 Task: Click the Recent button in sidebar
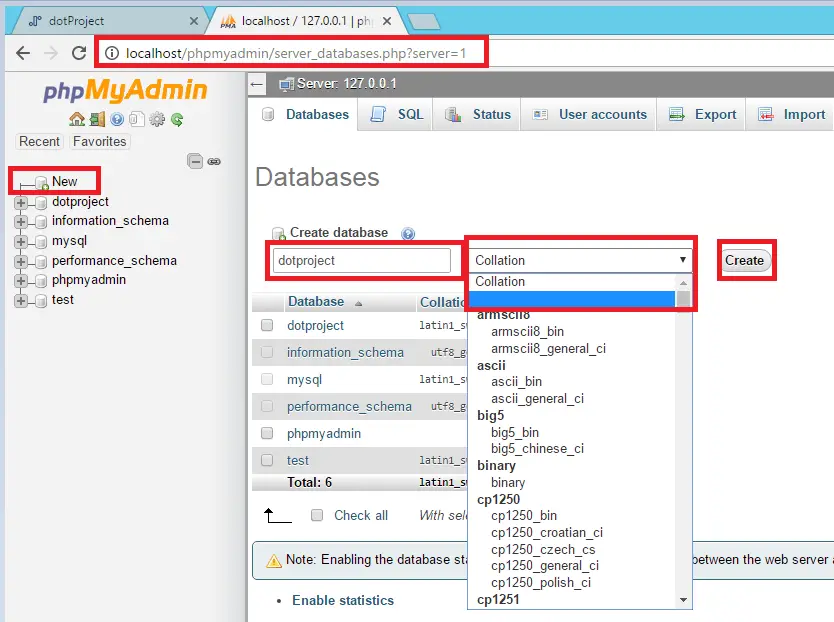pyautogui.click(x=39, y=142)
